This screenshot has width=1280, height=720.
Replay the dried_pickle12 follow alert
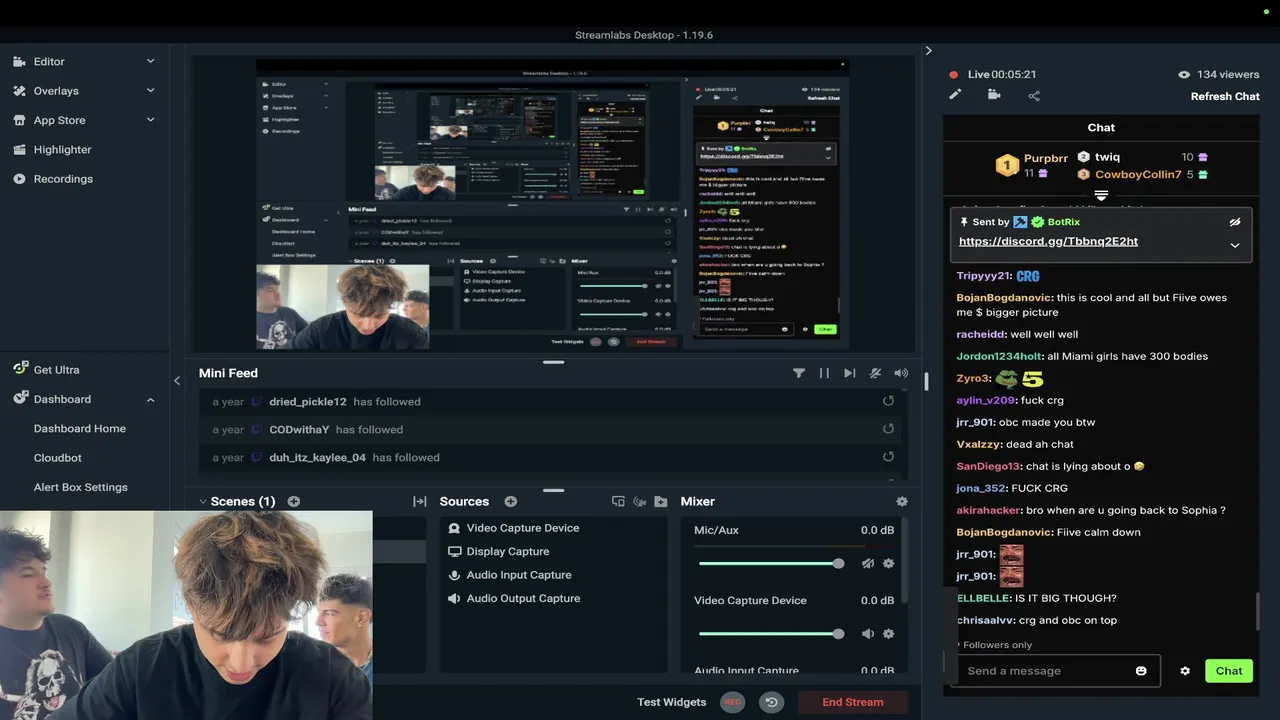[888, 401]
